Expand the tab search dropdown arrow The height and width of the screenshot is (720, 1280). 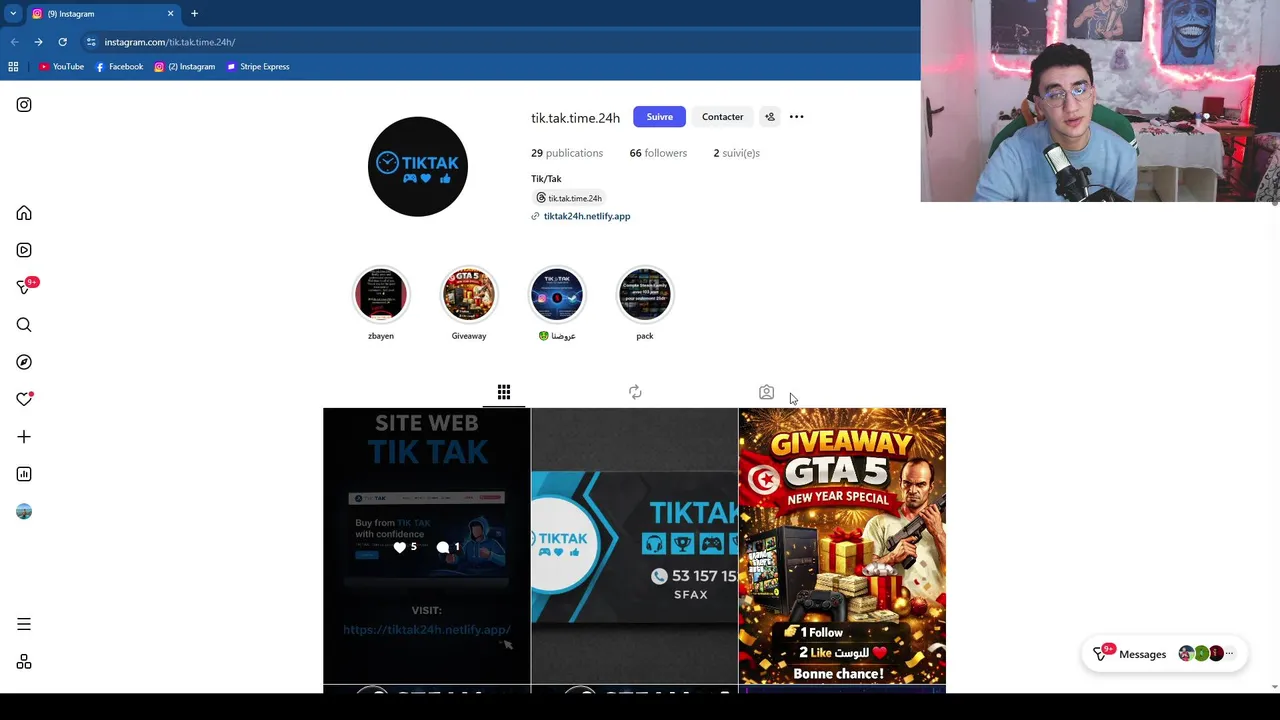[13, 14]
